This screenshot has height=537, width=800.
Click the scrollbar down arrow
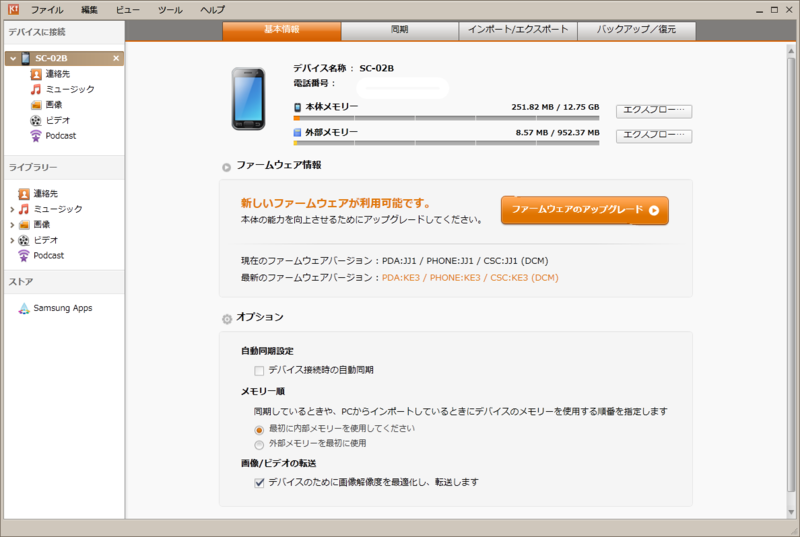coord(791,512)
